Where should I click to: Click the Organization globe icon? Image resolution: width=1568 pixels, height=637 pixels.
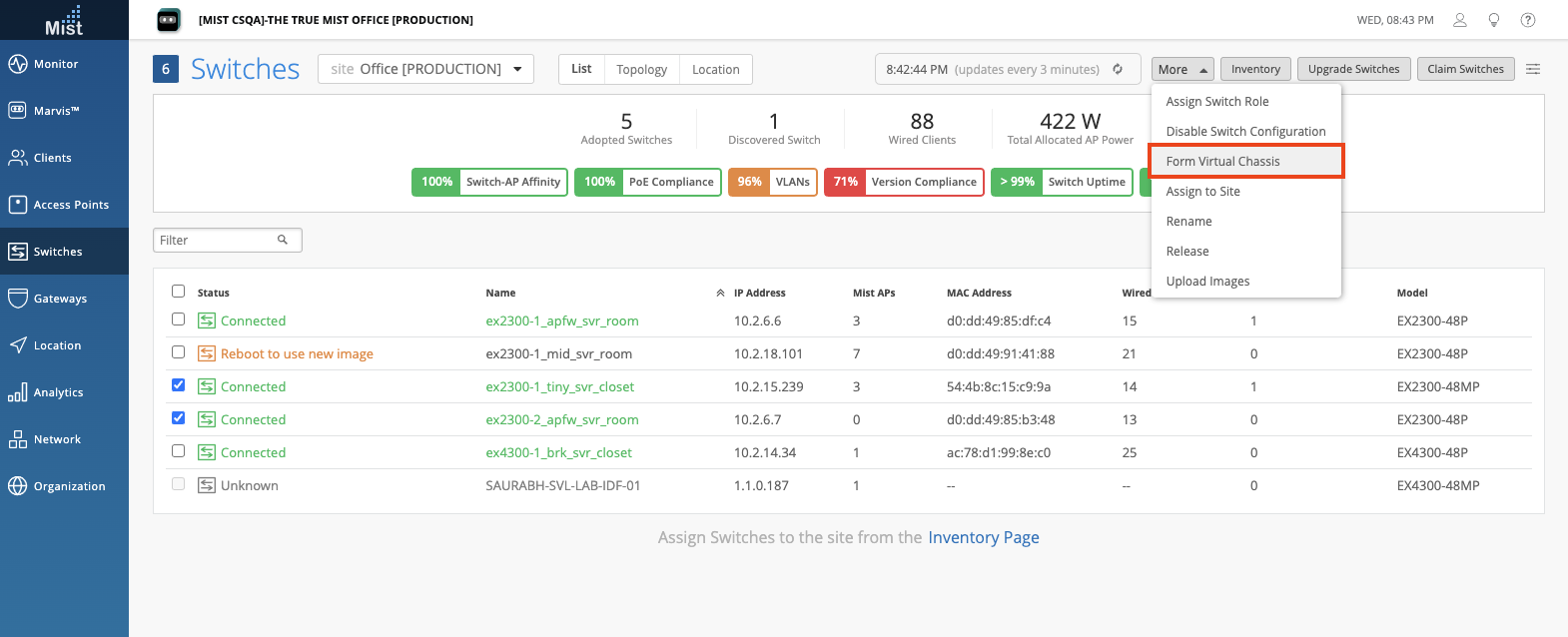point(18,486)
